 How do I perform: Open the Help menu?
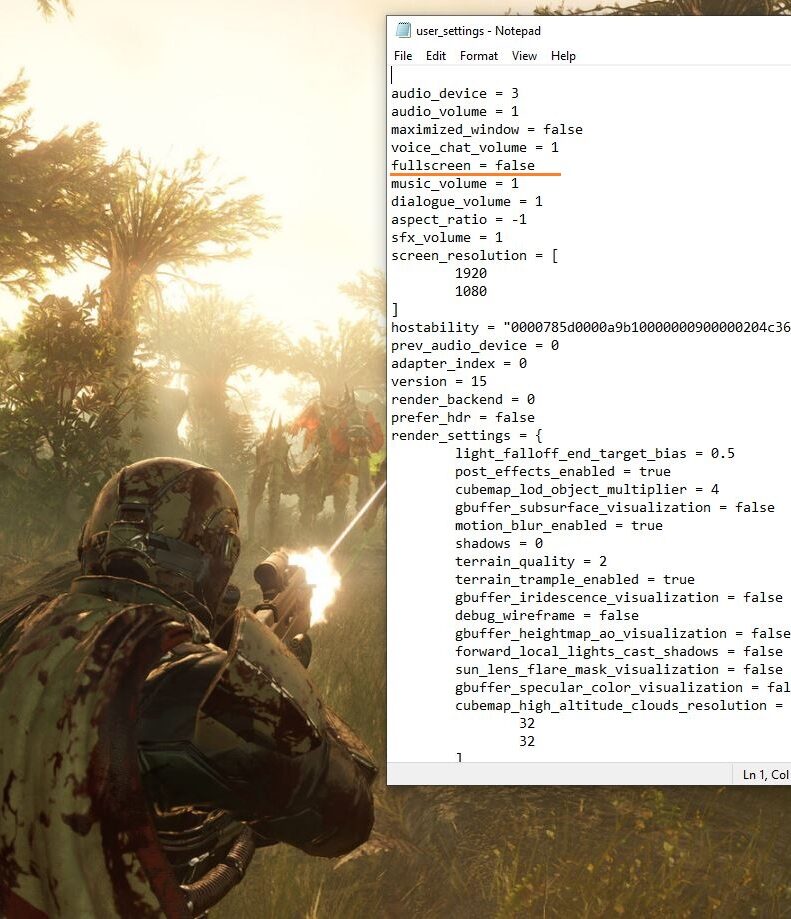(x=563, y=56)
